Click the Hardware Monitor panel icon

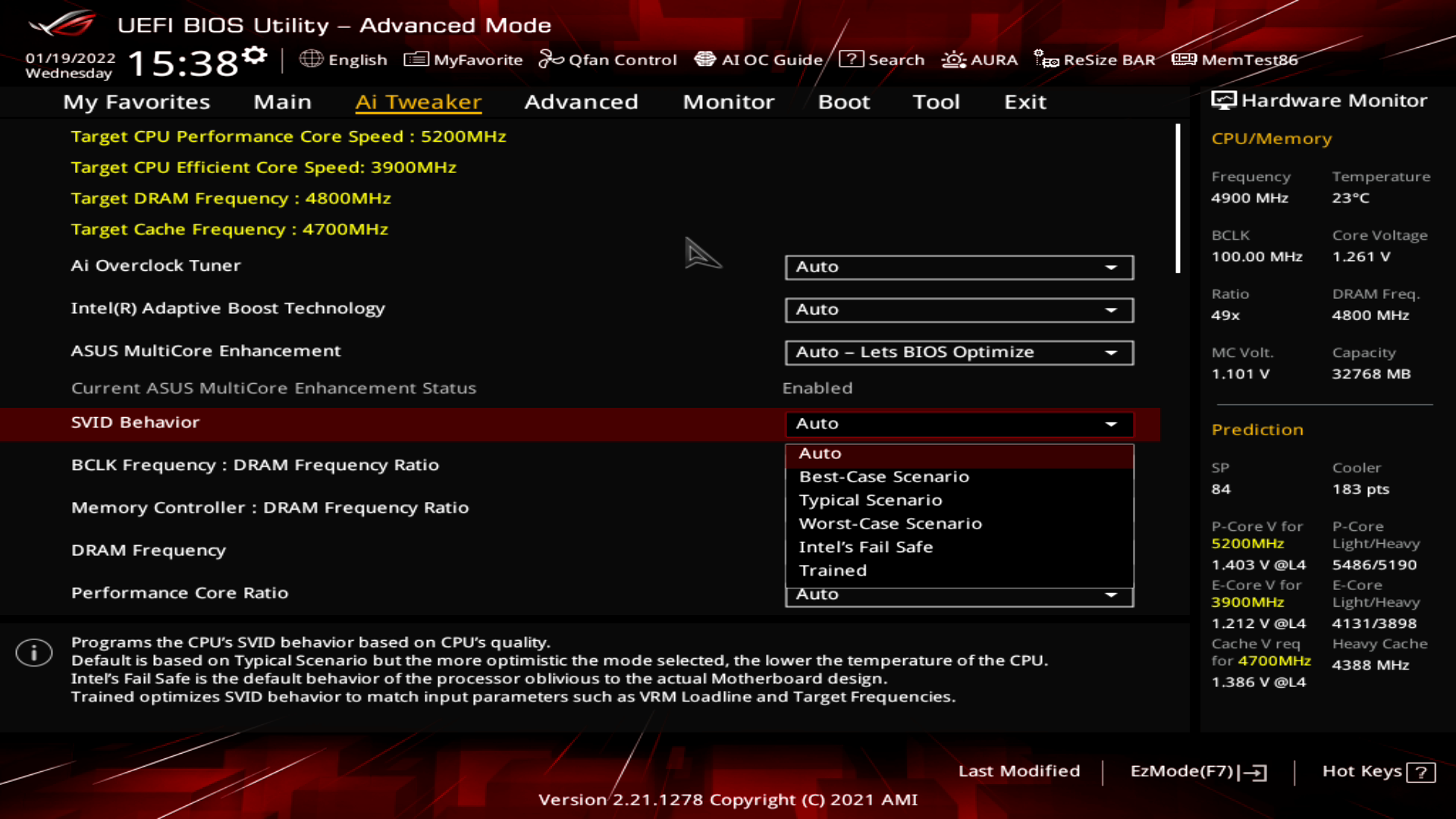pyautogui.click(x=1223, y=99)
